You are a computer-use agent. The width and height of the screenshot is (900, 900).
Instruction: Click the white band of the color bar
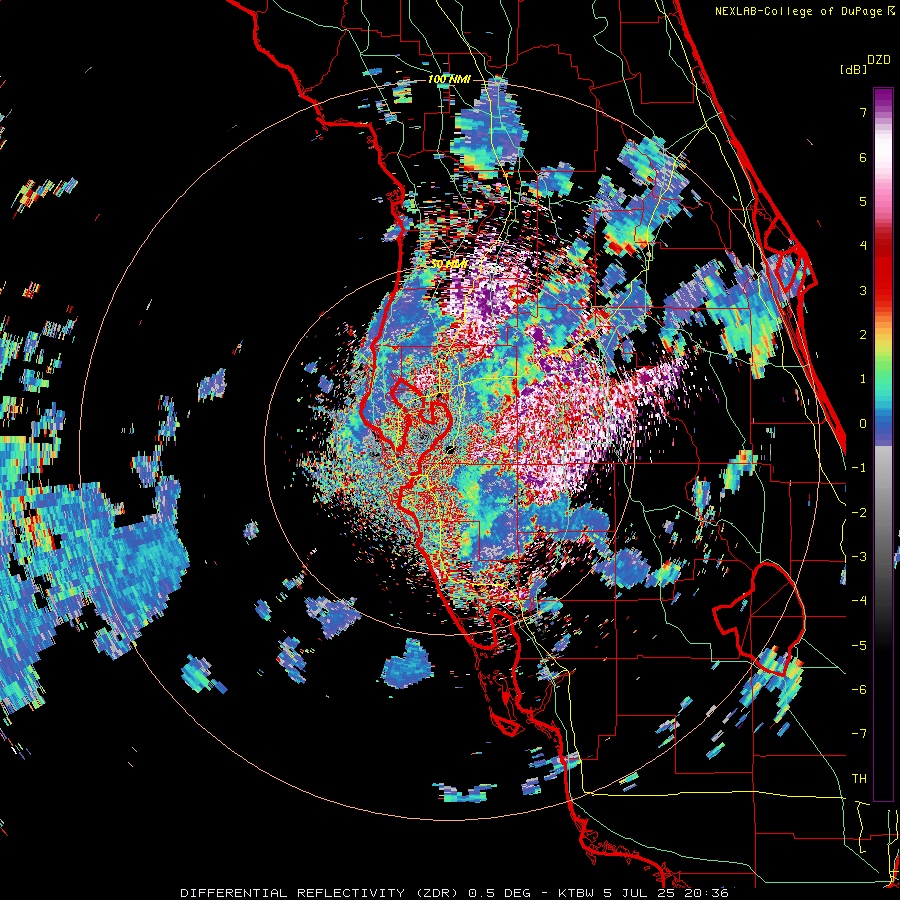point(883,150)
